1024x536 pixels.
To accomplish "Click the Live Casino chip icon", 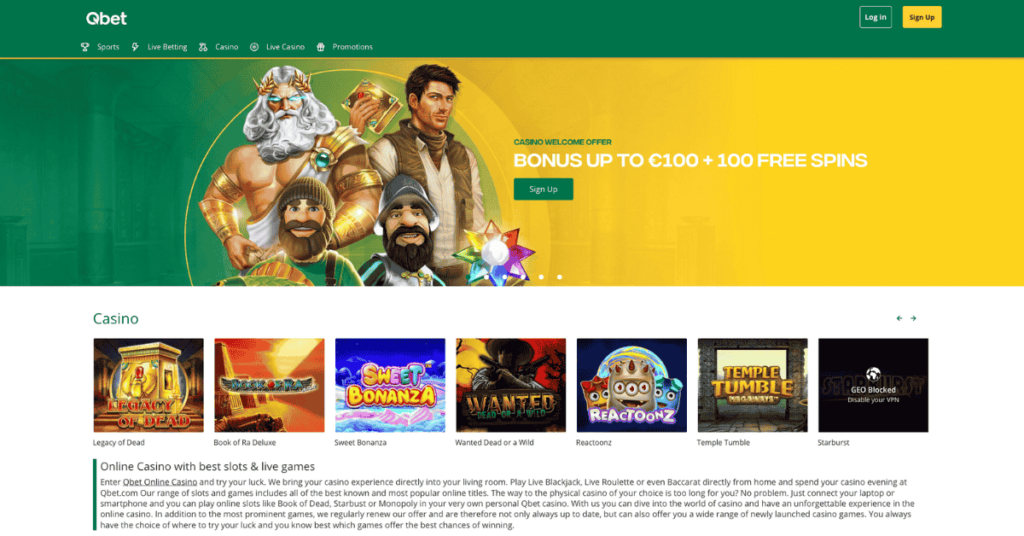I will [254, 47].
